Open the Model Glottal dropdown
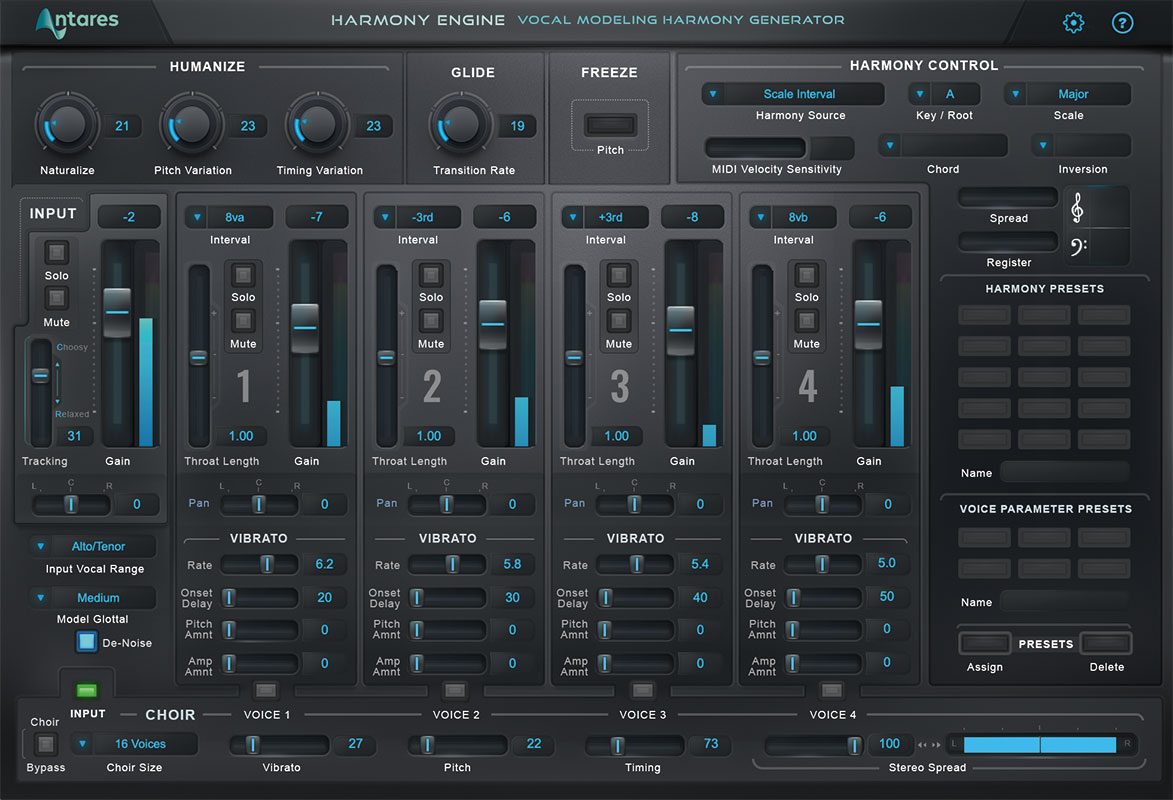The width and height of the screenshot is (1173, 800). (93, 598)
